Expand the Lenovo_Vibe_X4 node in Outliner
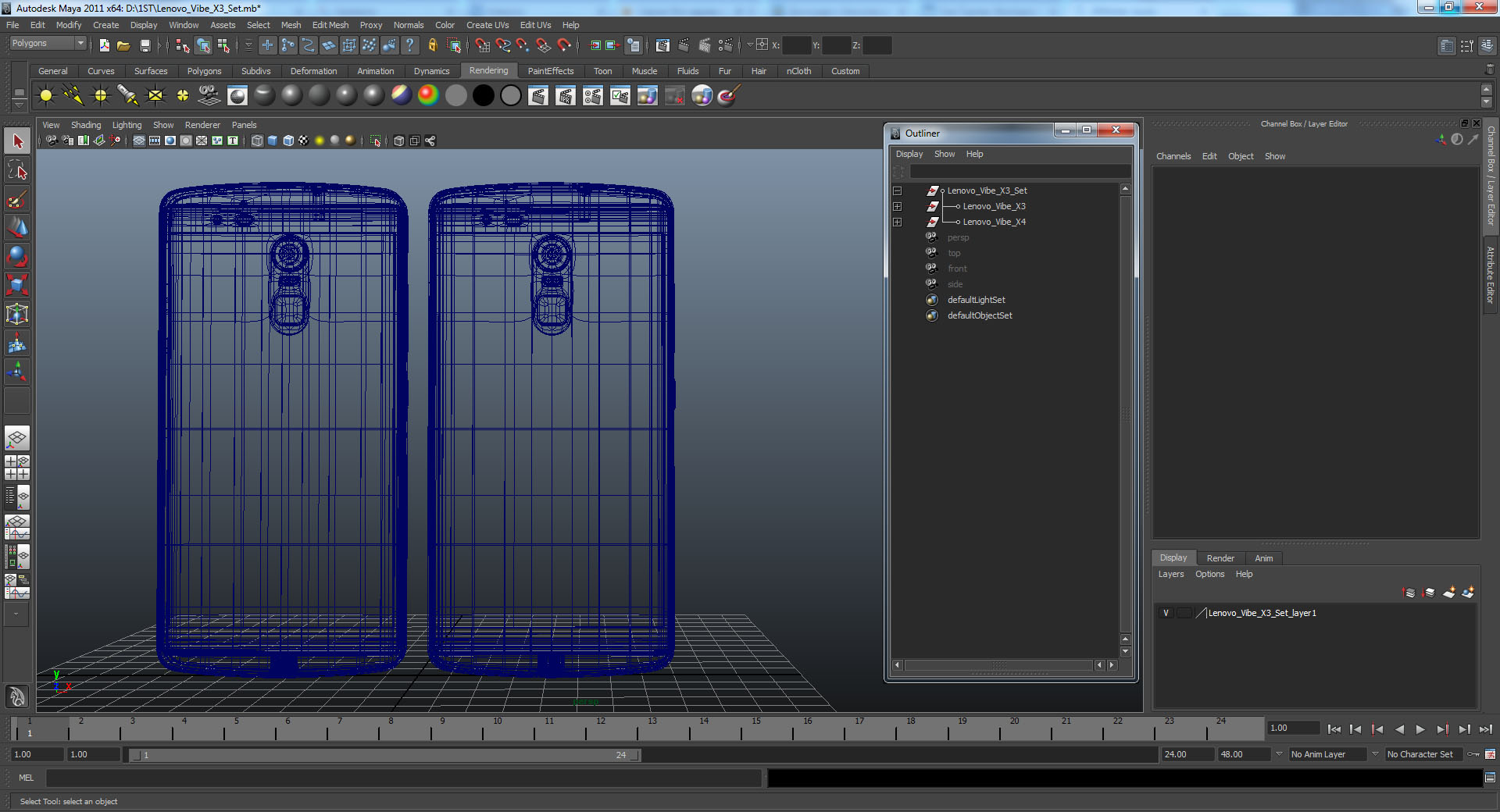This screenshot has width=1500, height=812. [898, 222]
